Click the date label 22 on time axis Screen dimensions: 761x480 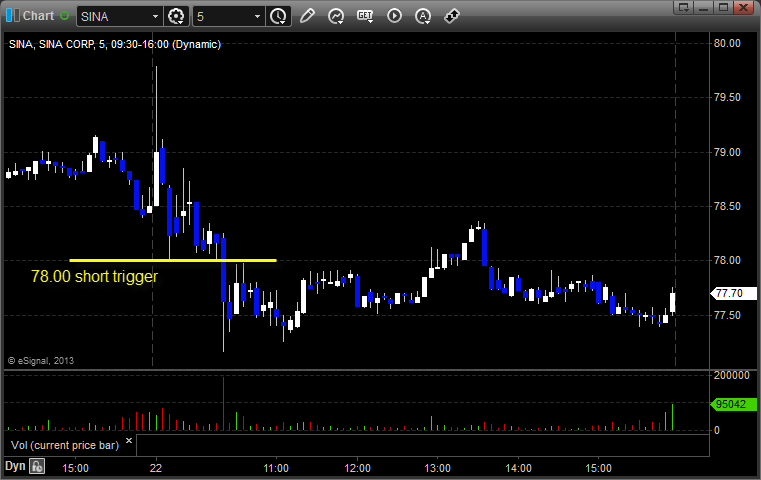point(156,468)
